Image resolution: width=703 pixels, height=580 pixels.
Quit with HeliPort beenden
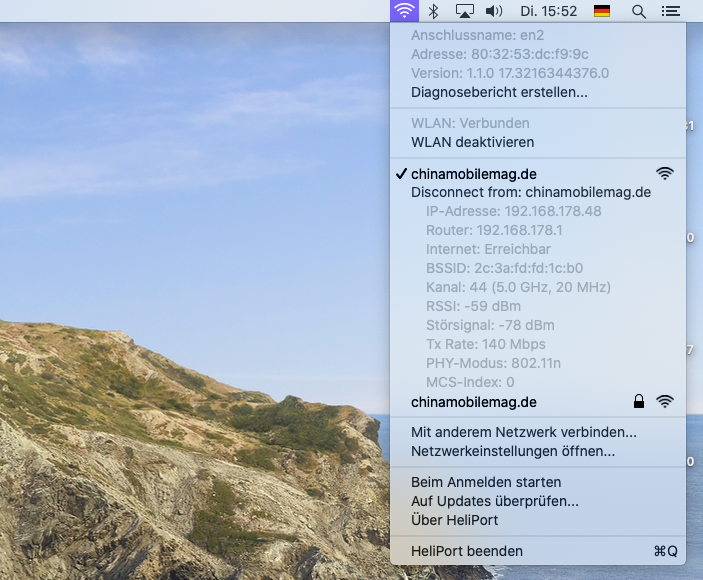[538, 551]
